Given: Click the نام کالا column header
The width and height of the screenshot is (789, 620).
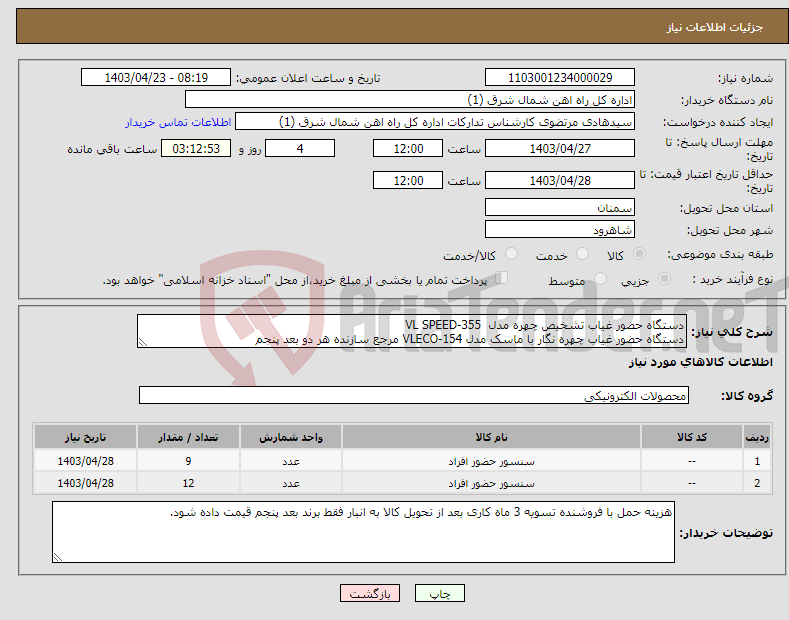Looking at the screenshot, I should [491, 437].
